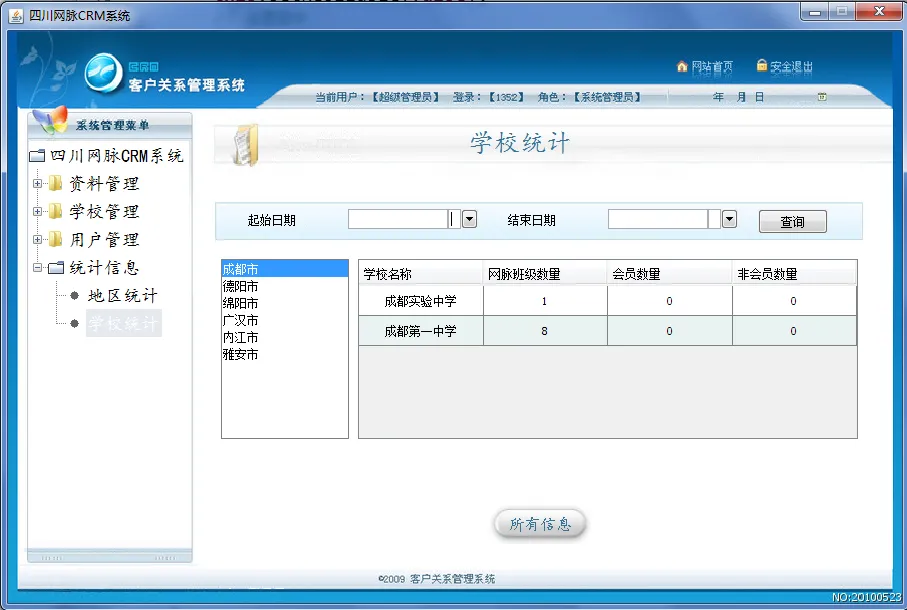This screenshot has height=610, width=907.
Task: Expand the 资料管理 tree node
Action: pos(38,184)
